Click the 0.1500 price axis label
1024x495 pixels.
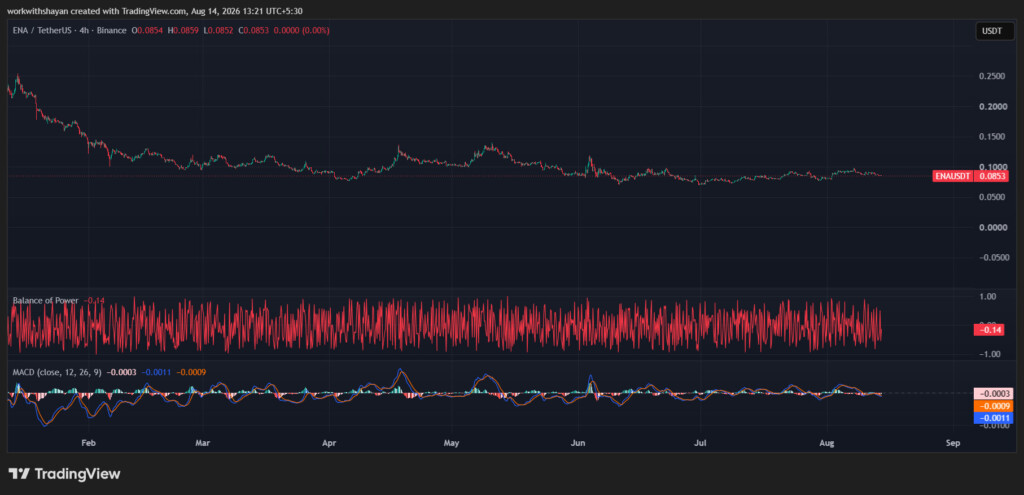click(993, 136)
